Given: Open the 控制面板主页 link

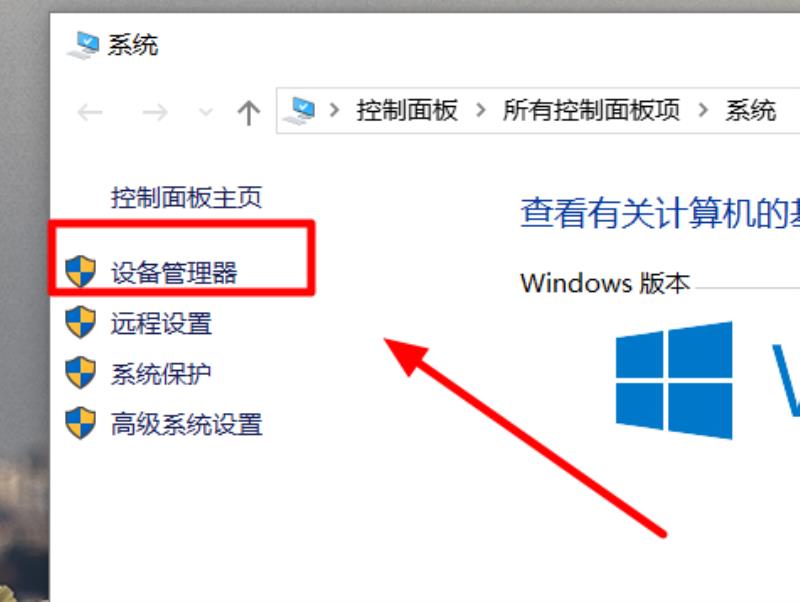Looking at the screenshot, I should tap(187, 197).
